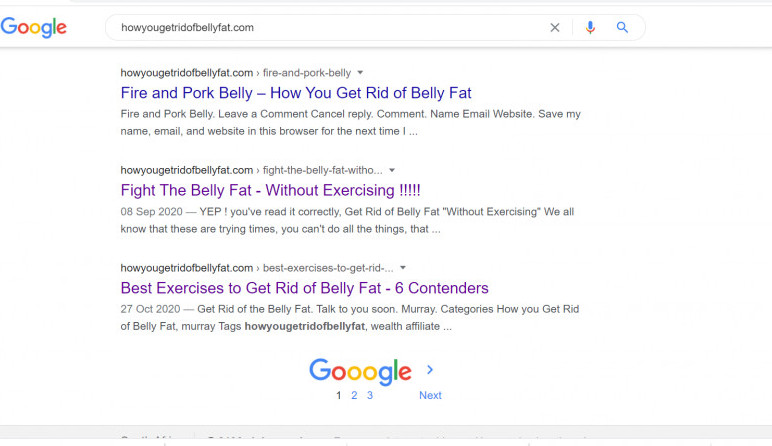
Task: Start voice search with microphone icon
Action: (590, 28)
